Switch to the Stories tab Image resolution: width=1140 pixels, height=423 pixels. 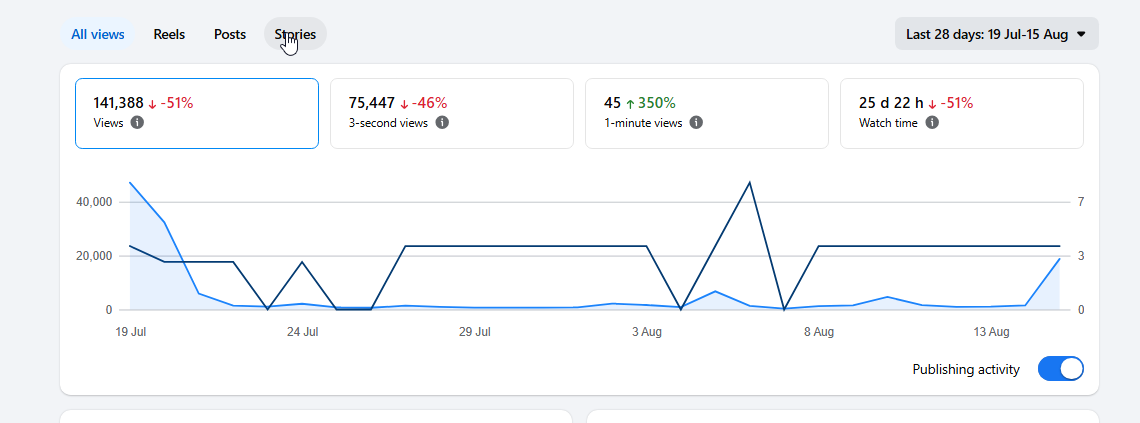(x=295, y=34)
